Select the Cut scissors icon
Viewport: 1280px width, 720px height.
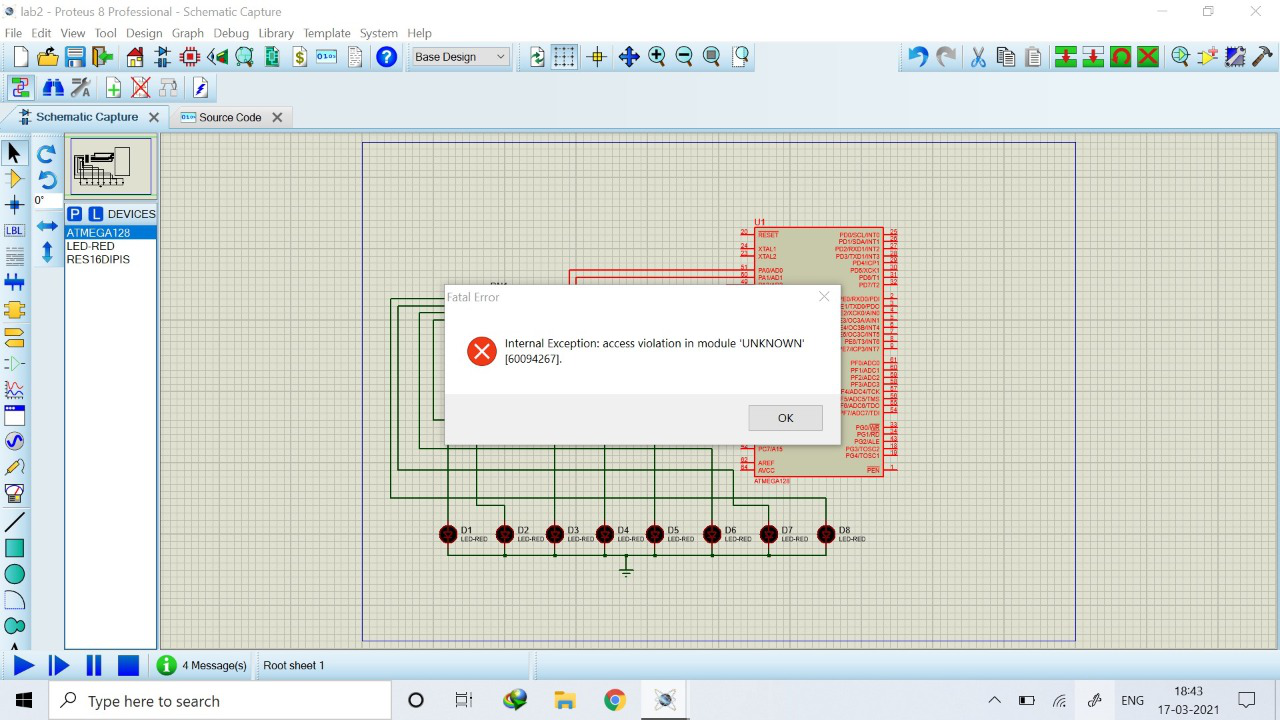(x=978, y=57)
